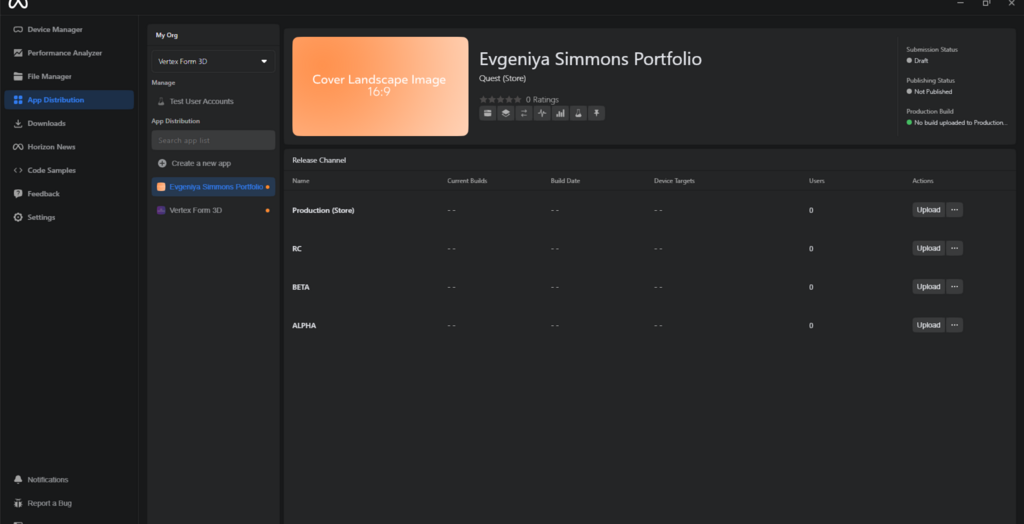Click the pin icon under ratings
The height and width of the screenshot is (524, 1024).
tap(596, 113)
